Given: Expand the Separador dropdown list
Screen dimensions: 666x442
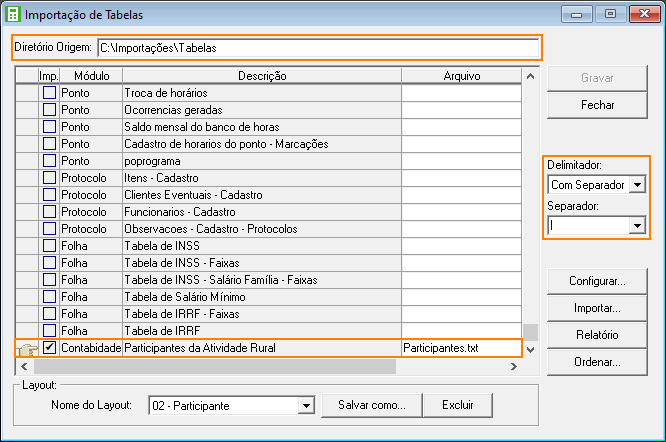Looking at the screenshot, I should pos(637,226).
